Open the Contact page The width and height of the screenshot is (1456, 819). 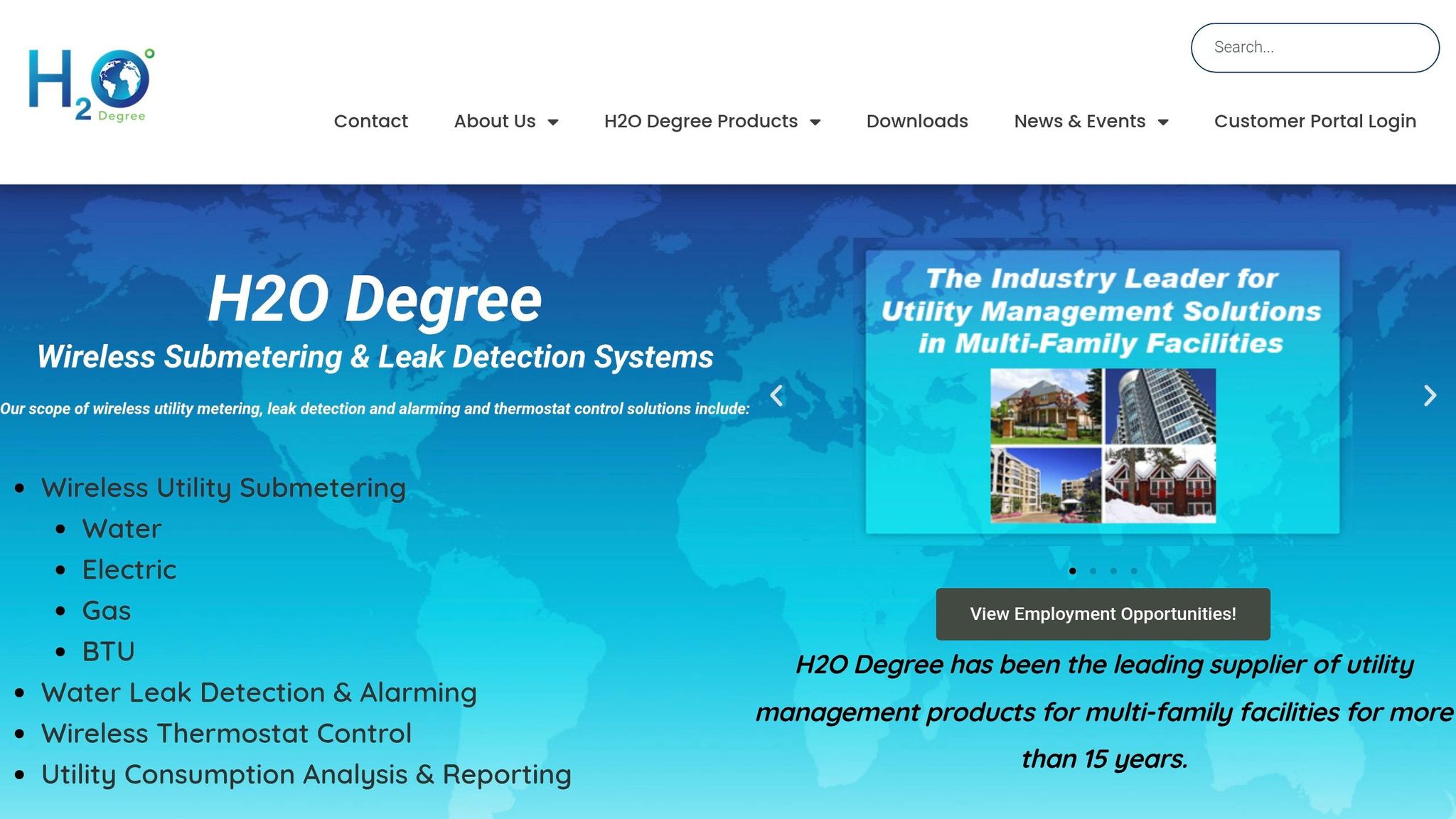coord(371,121)
